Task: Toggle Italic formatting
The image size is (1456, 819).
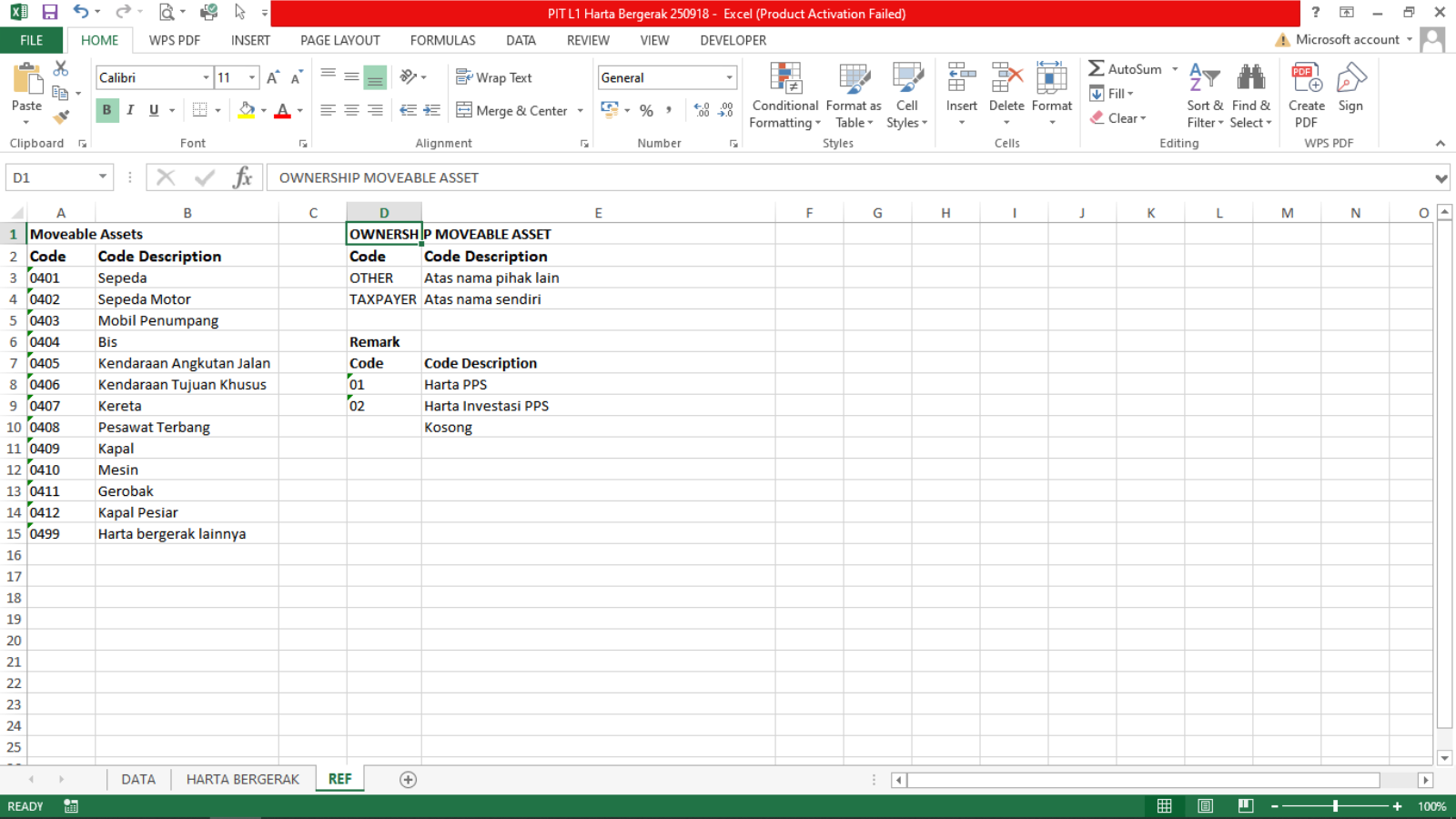Action: coord(130,110)
